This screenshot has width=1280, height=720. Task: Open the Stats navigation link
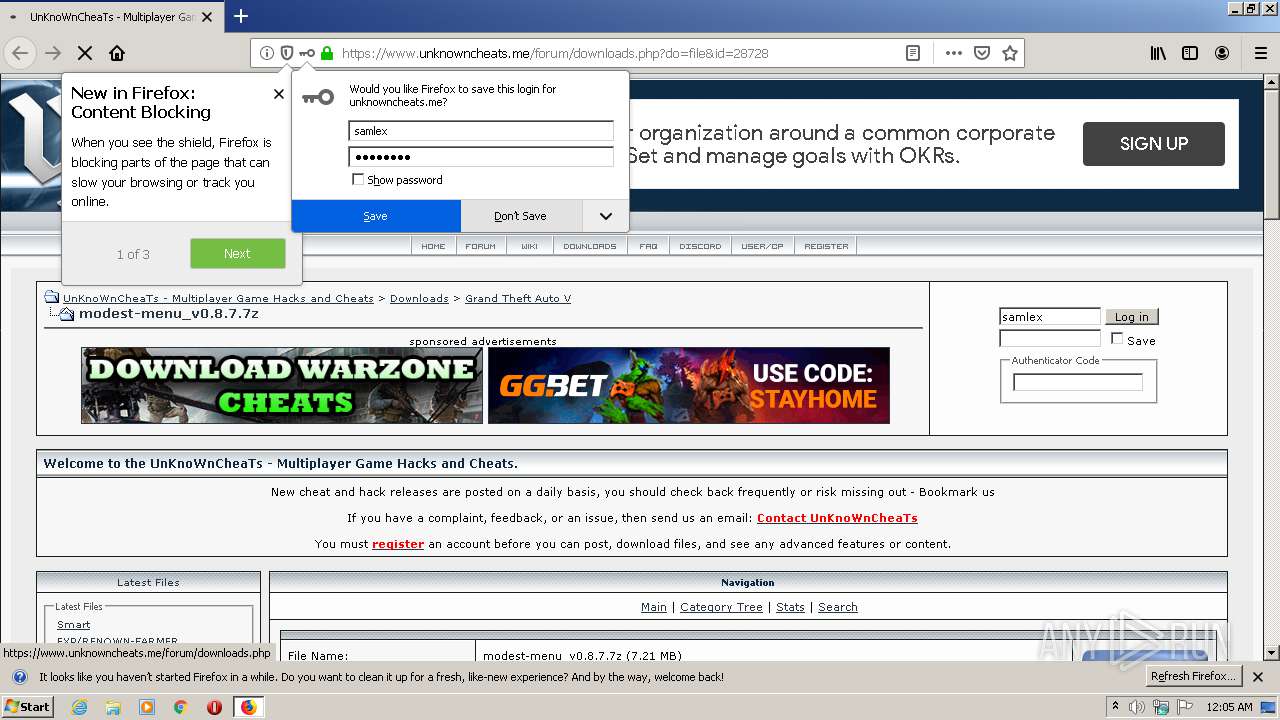coord(790,607)
